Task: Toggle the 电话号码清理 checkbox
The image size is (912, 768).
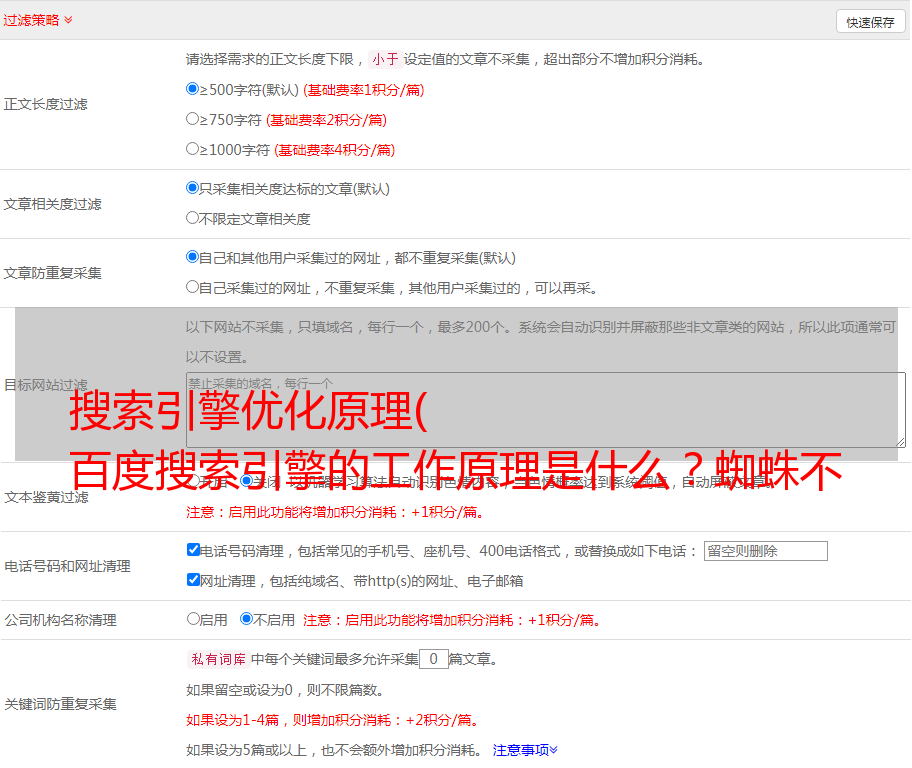Action: point(193,550)
